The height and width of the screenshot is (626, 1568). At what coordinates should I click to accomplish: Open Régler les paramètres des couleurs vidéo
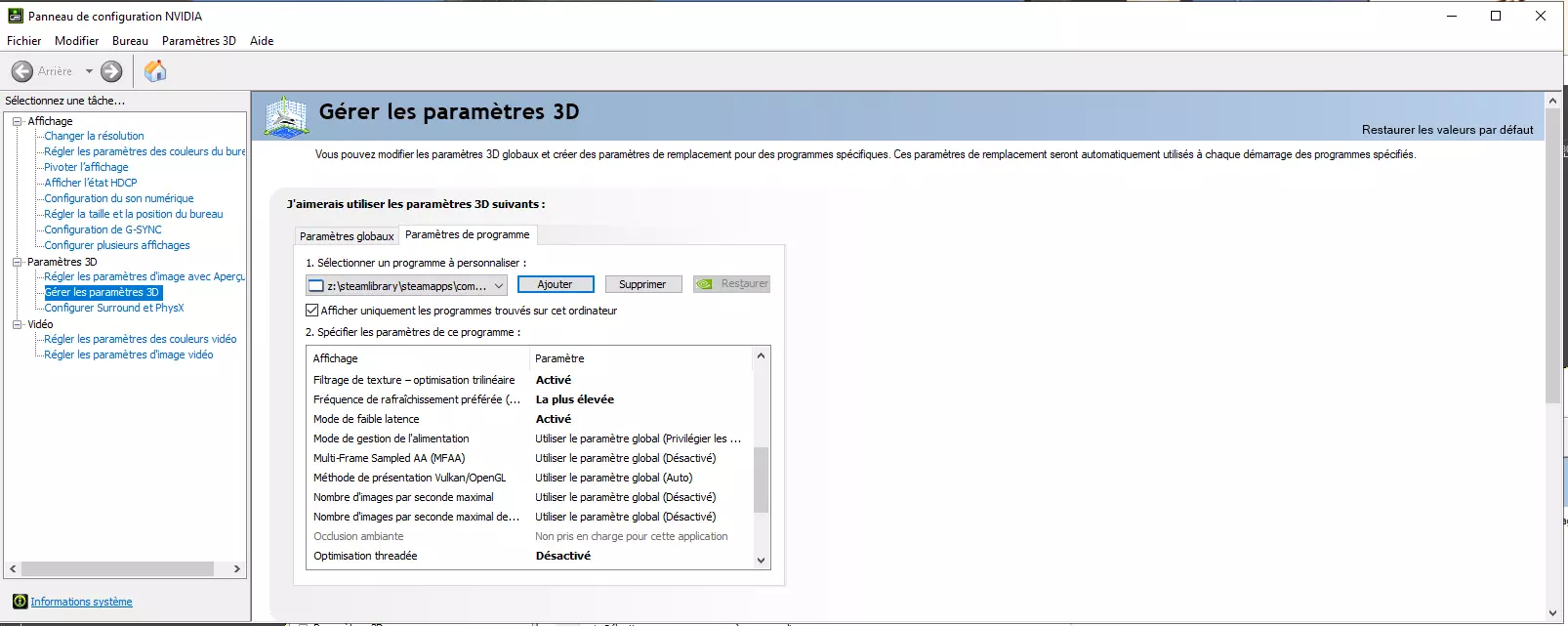tap(141, 339)
